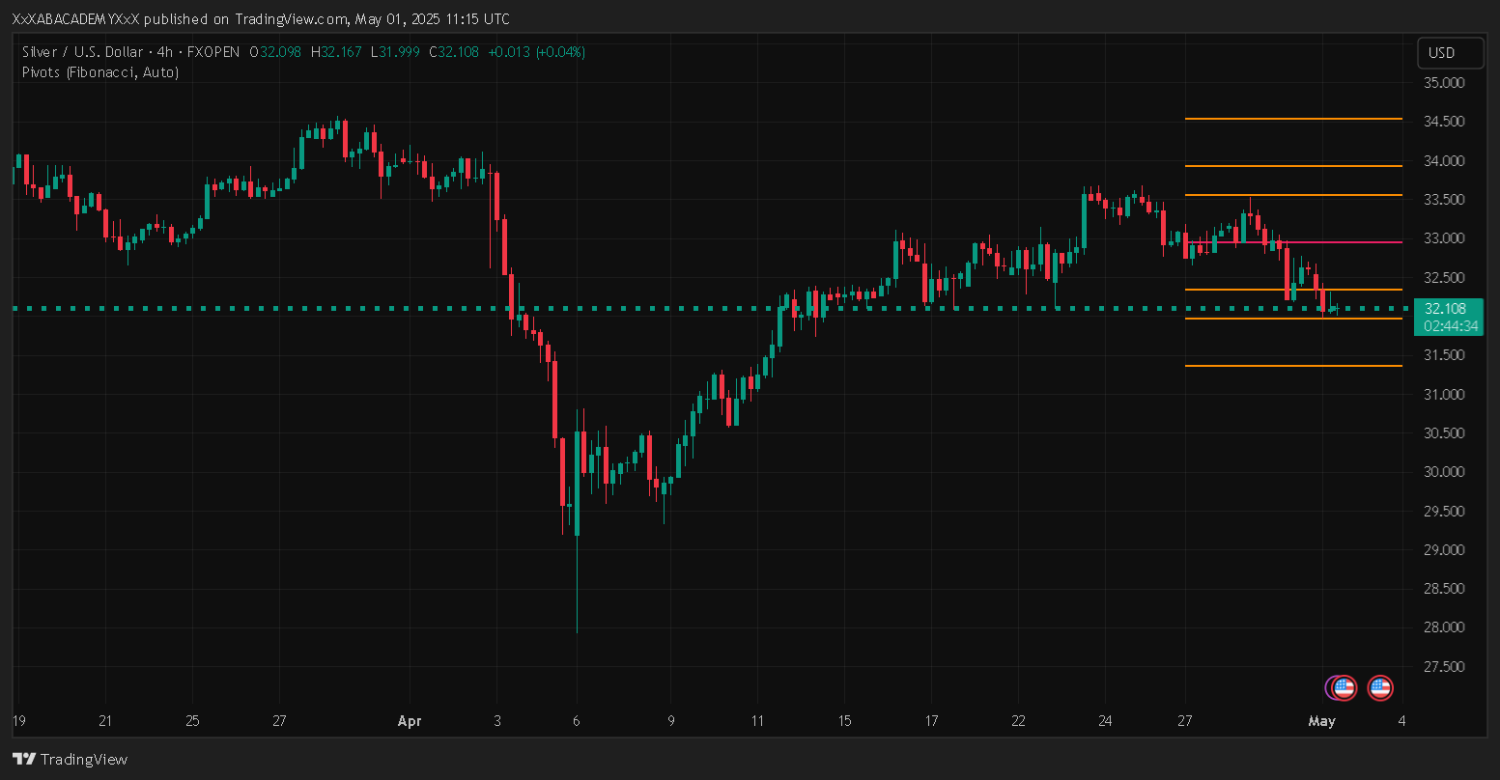Click the TradingView logo at bottom left
Viewport: 1500px width, 780px height.
(70, 759)
